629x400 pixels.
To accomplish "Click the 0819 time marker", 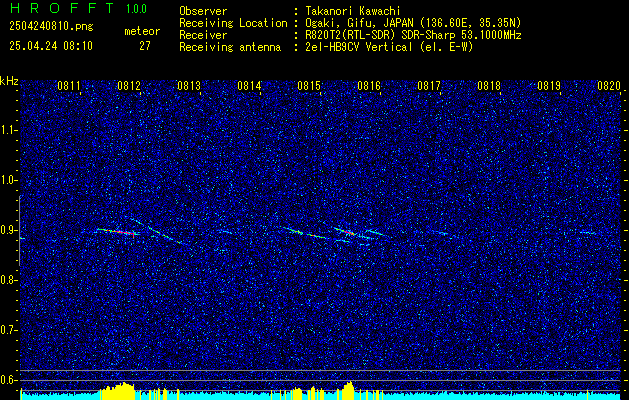I will [x=549, y=86].
